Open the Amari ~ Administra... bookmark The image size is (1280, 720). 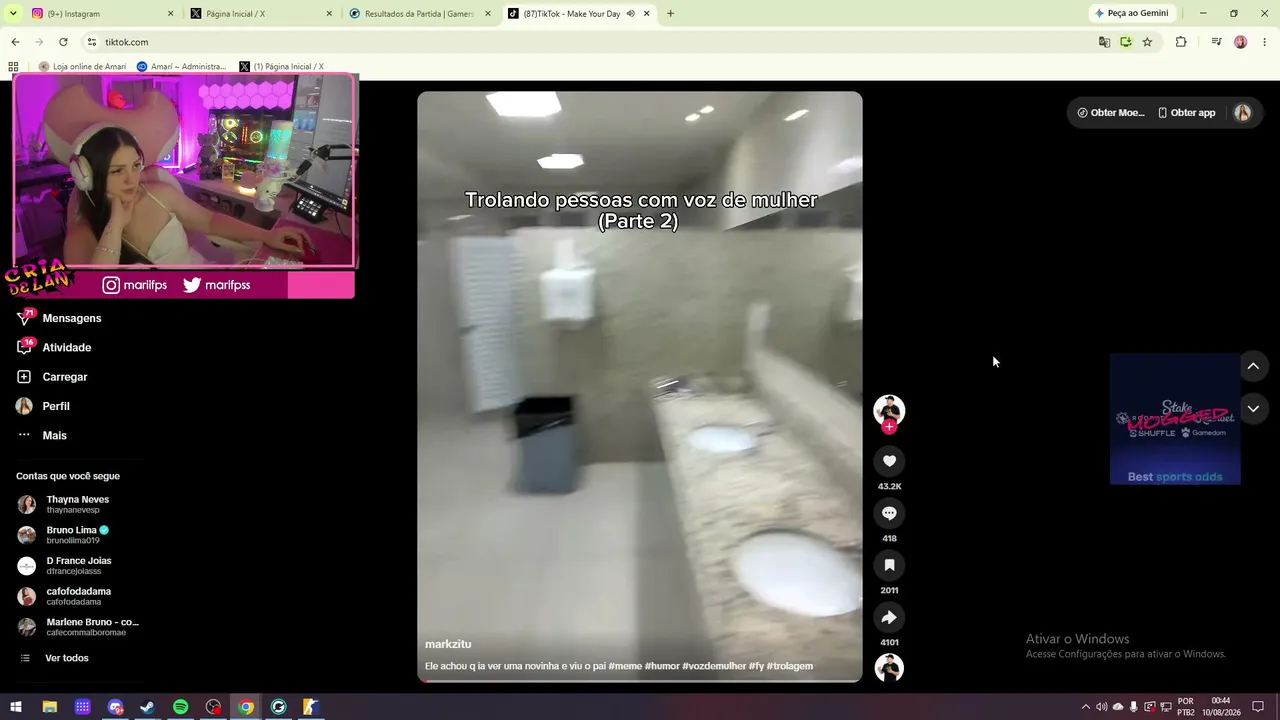tap(182, 67)
